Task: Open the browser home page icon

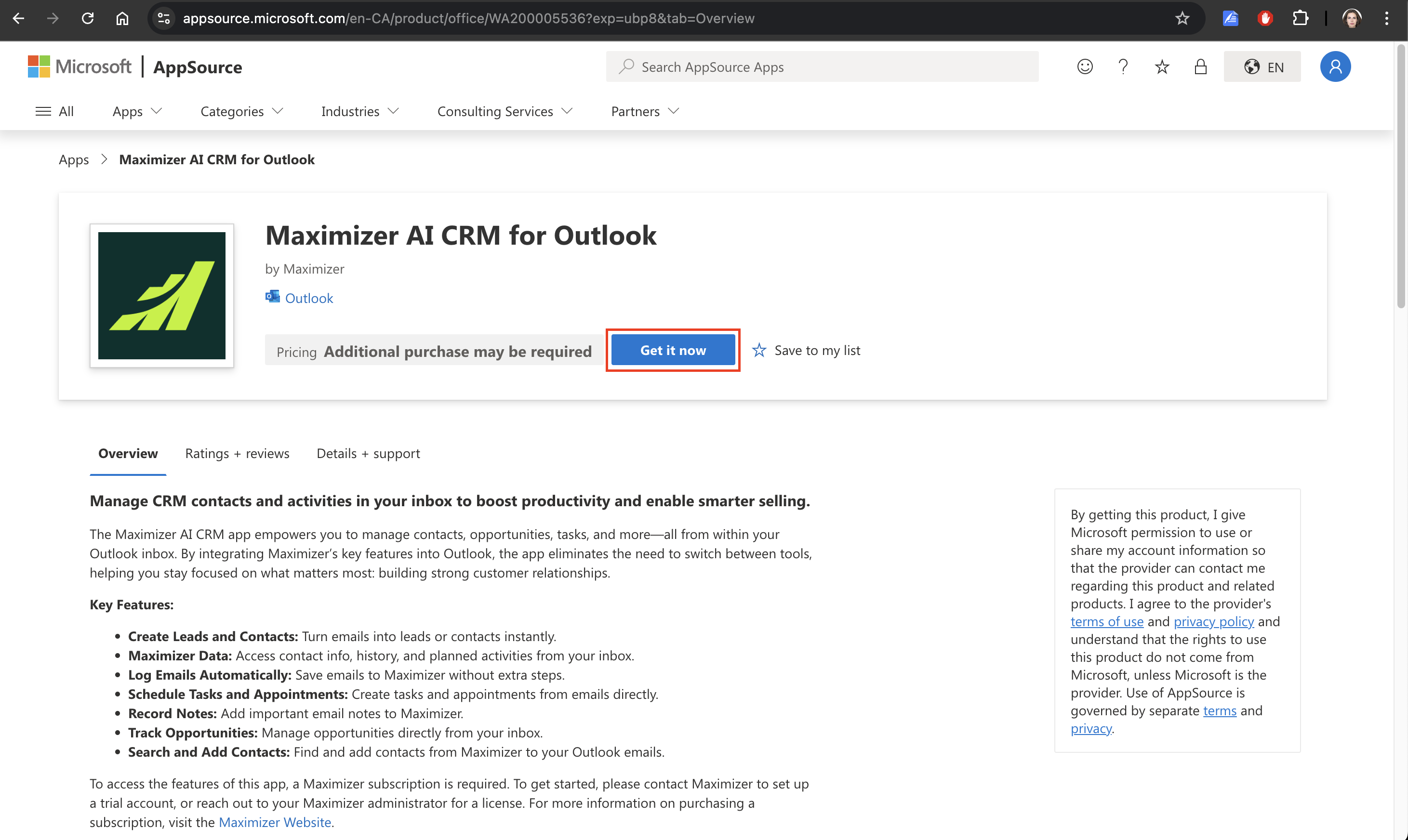Action: [122, 18]
